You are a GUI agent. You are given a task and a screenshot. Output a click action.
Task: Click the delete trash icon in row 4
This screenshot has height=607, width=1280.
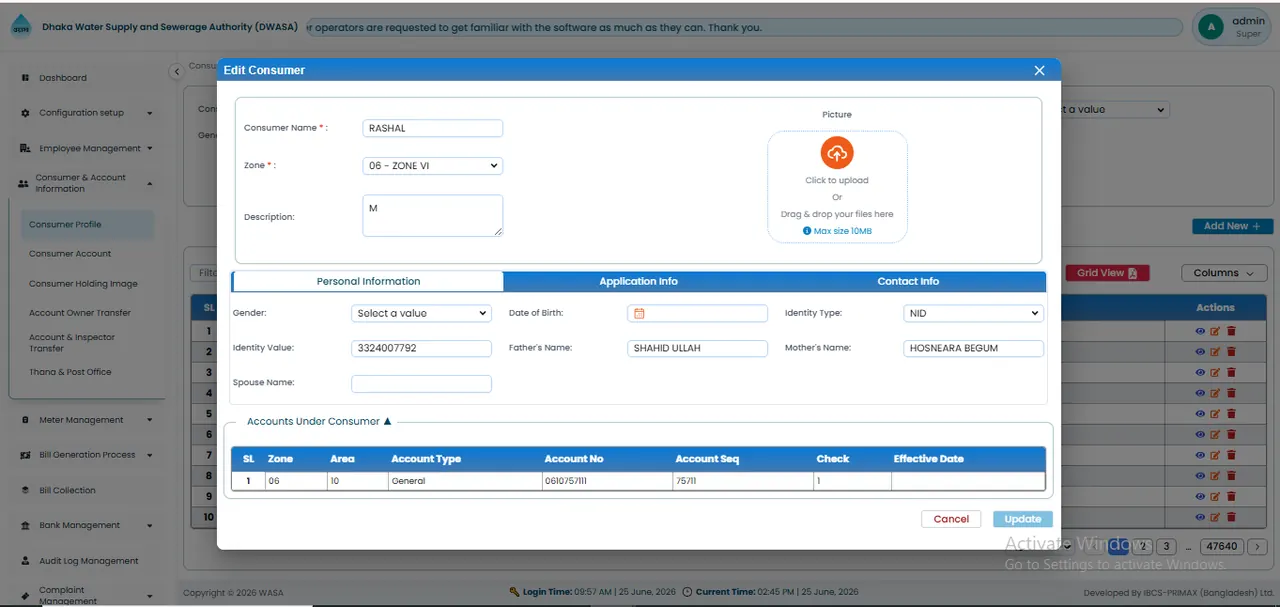[x=1231, y=393]
